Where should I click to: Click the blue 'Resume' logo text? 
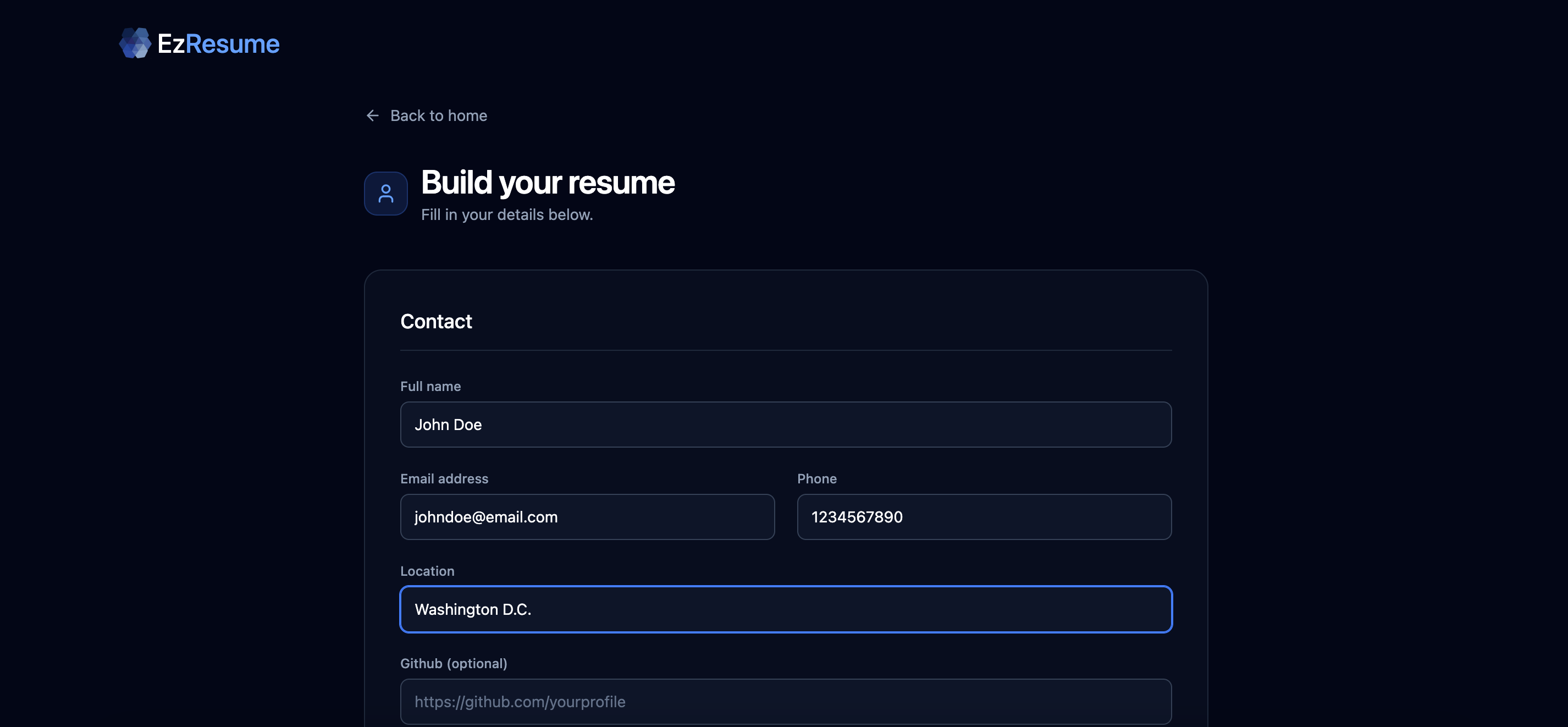point(233,44)
